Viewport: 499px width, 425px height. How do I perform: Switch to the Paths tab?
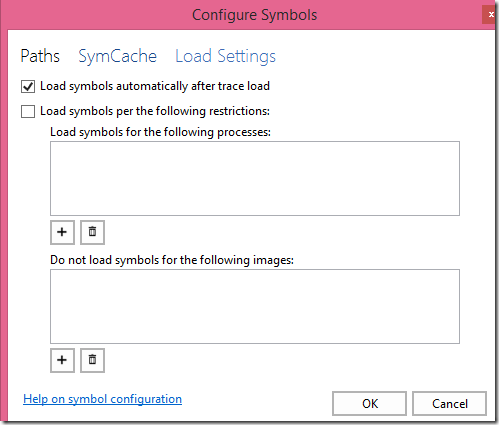[40, 56]
